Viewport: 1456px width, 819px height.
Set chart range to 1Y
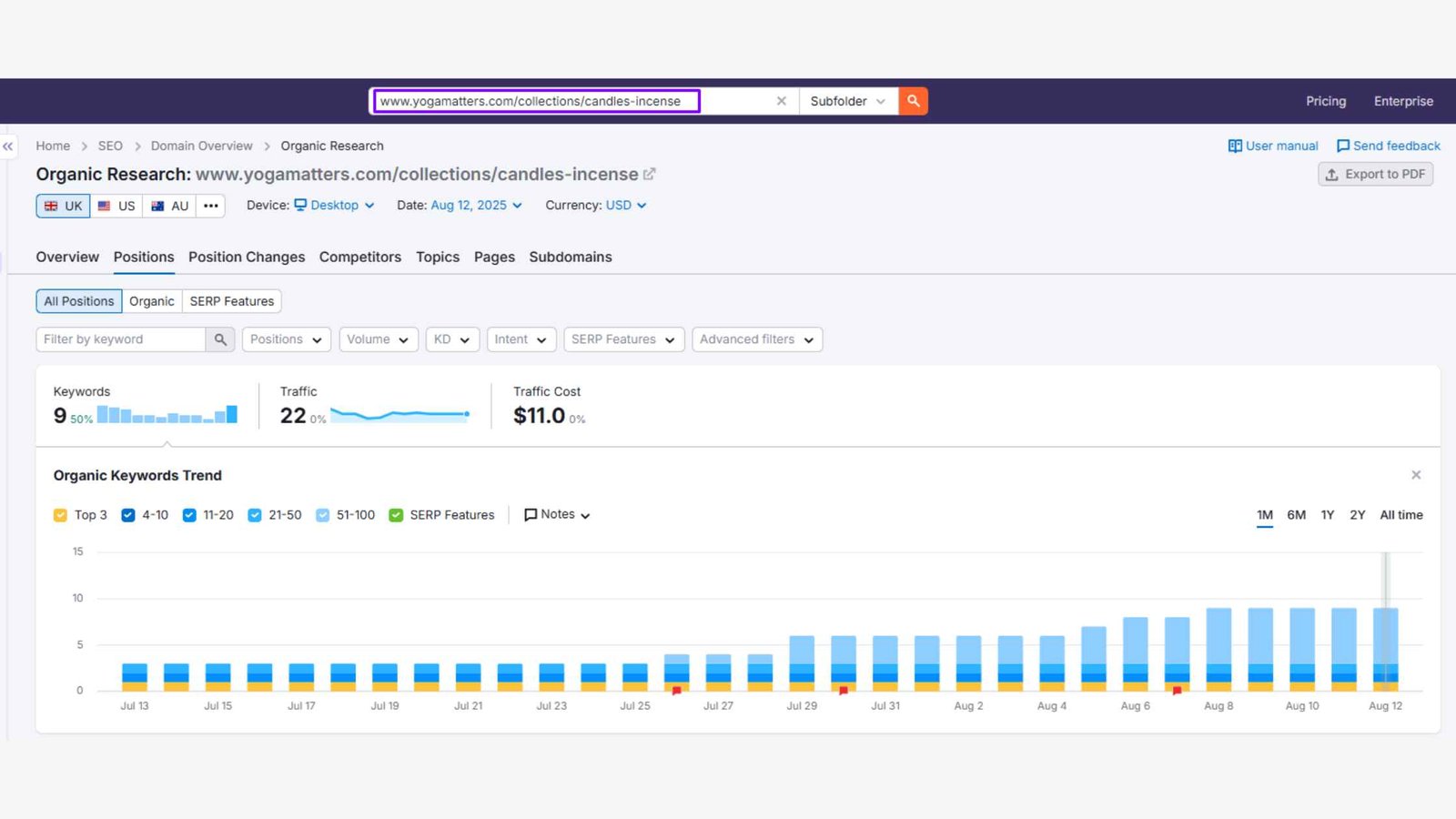click(1328, 515)
